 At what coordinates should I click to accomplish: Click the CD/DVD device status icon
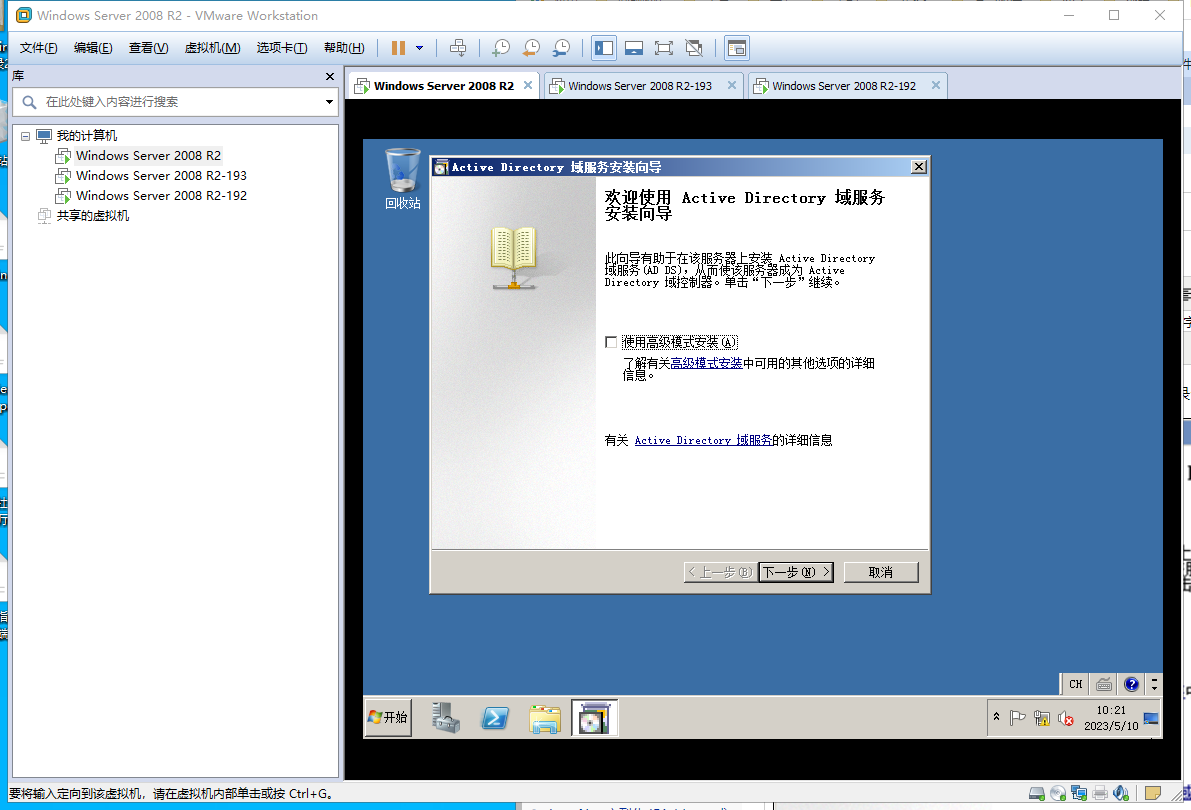(1058, 793)
